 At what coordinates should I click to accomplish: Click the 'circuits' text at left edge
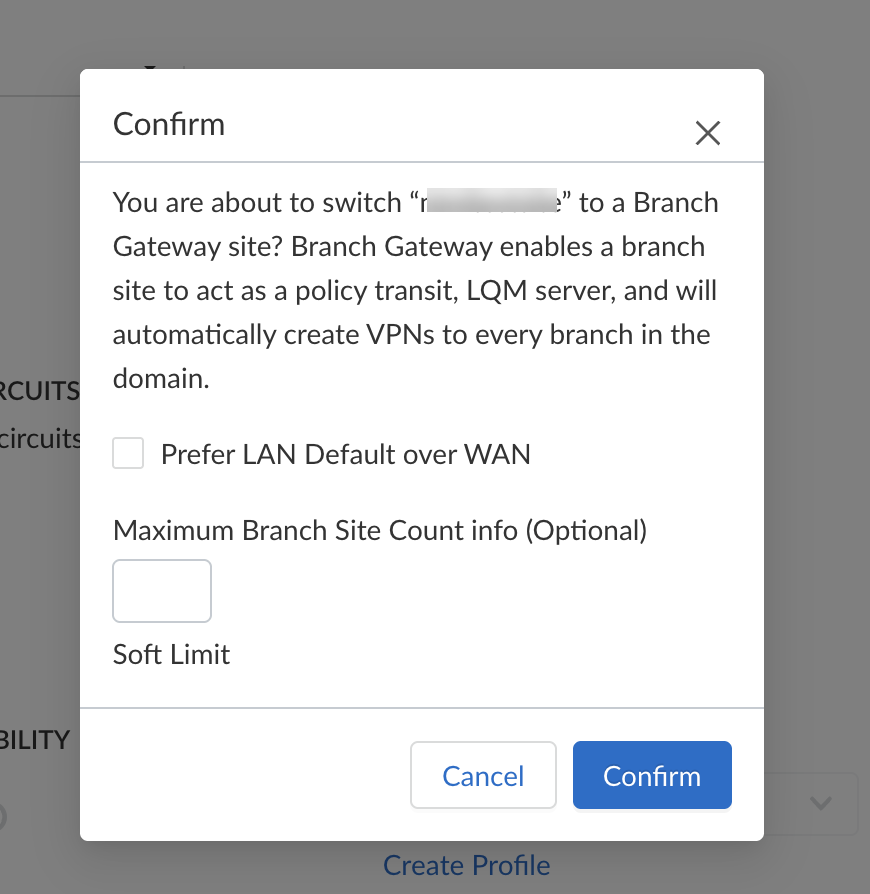point(40,438)
